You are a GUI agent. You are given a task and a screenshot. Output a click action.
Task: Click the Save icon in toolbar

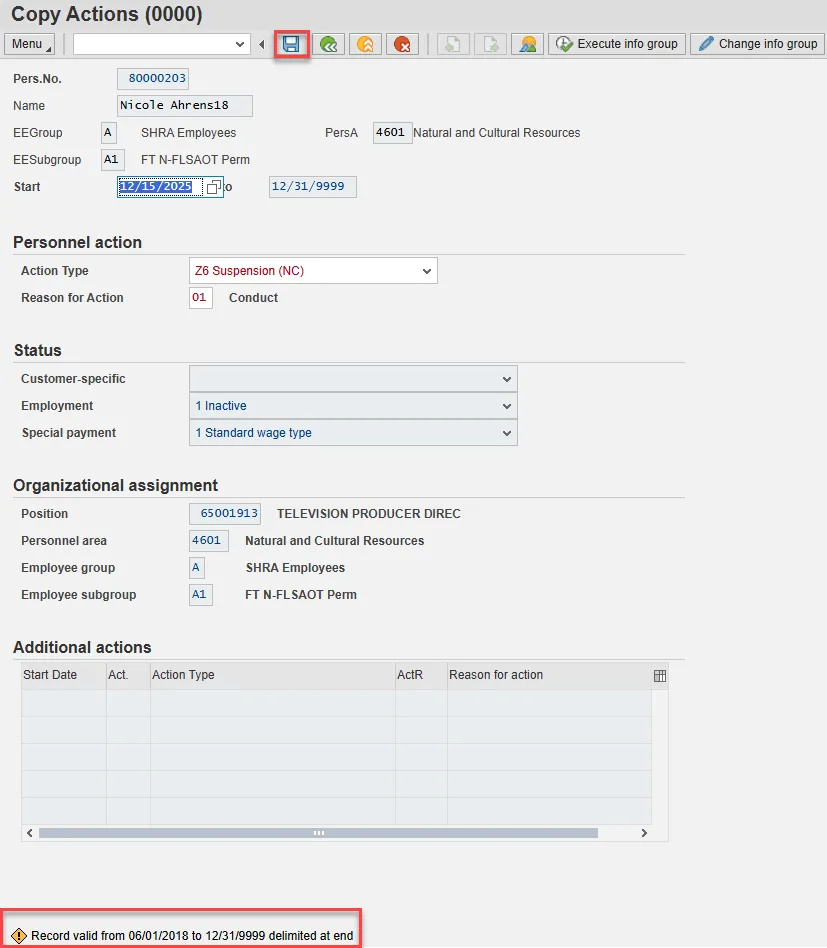tap(291, 44)
